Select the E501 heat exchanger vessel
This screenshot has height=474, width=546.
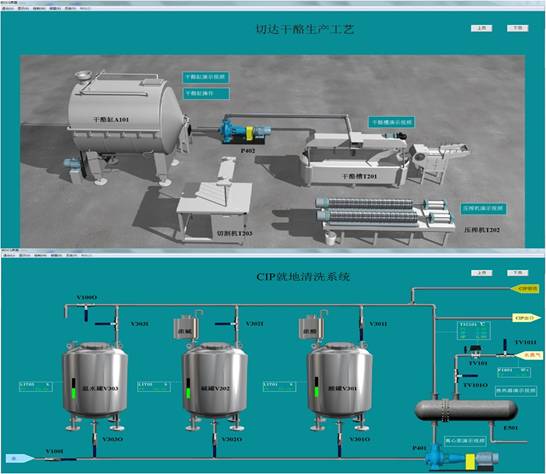click(466, 410)
